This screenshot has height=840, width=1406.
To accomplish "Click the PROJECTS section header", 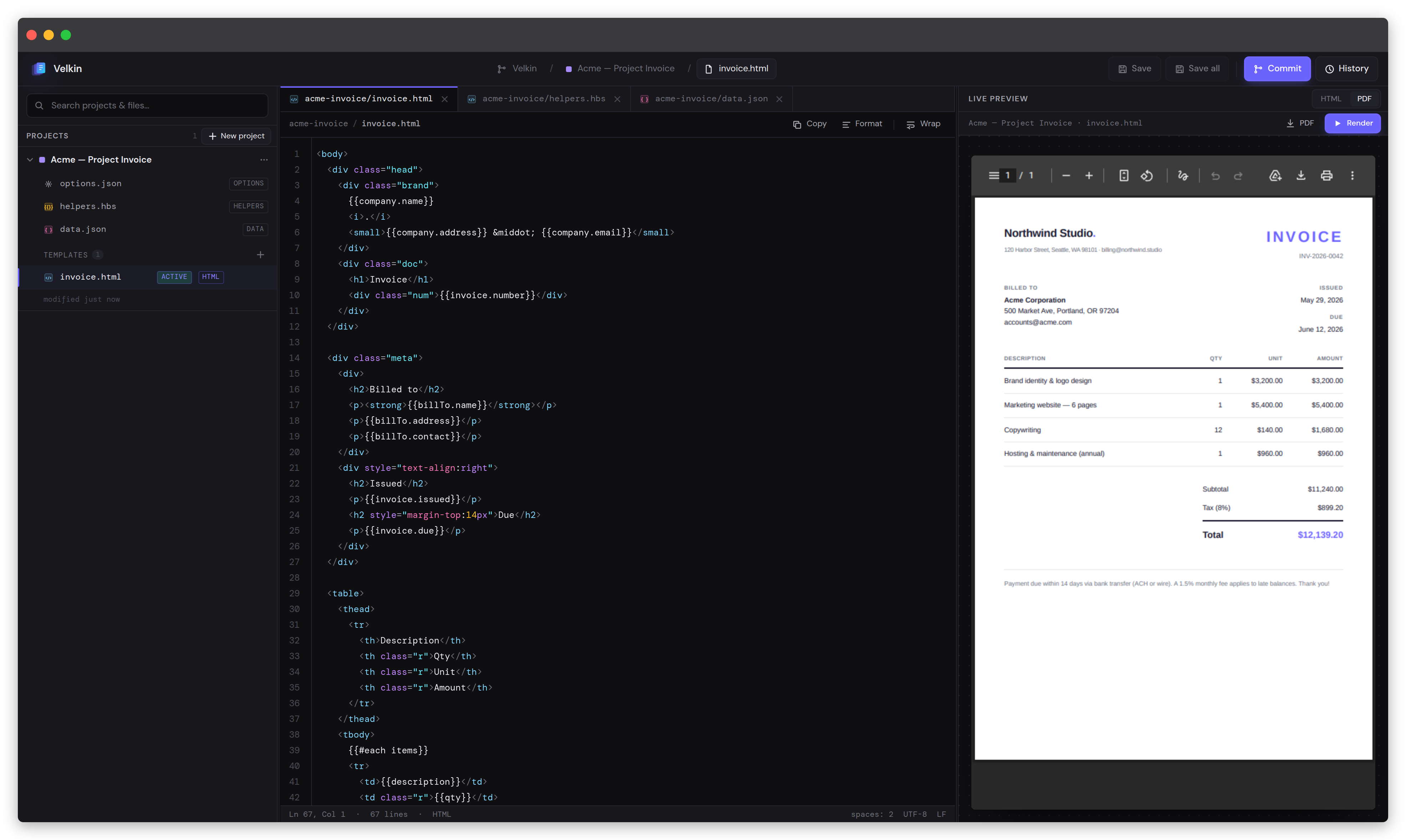I will pyautogui.click(x=47, y=136).
